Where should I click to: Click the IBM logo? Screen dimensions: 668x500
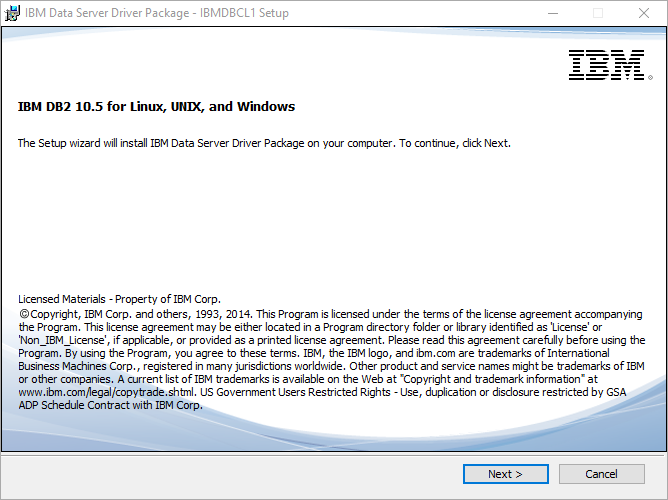pos(606,65)
